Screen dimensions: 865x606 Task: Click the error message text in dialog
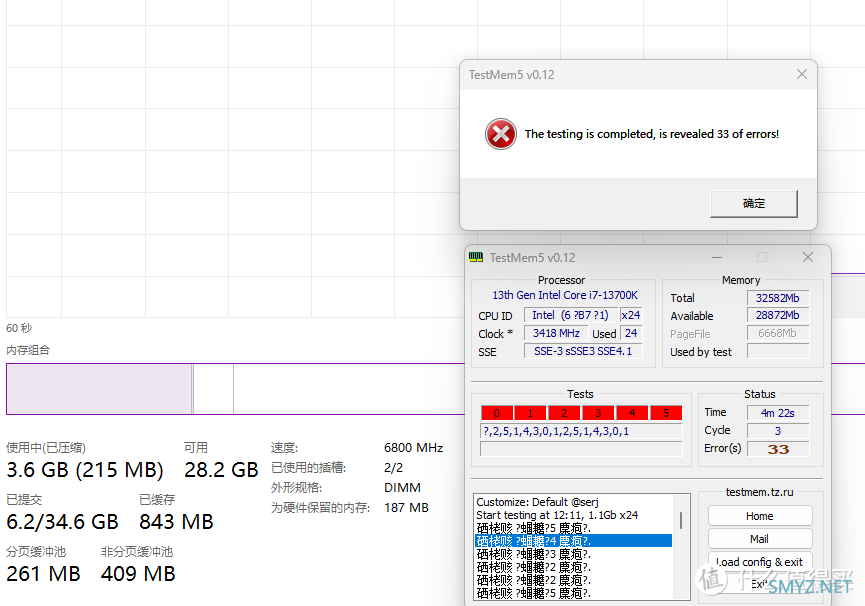(652, 134)
